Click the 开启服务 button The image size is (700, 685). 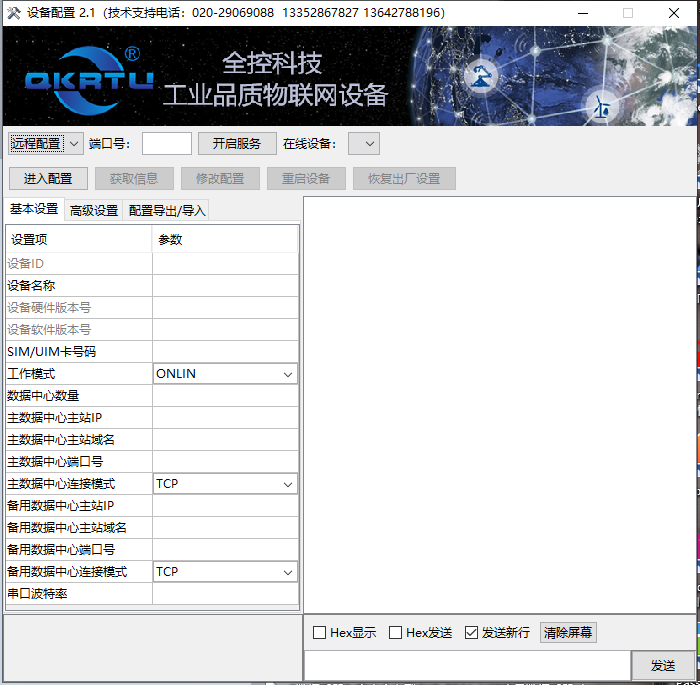tap(237, 144)
